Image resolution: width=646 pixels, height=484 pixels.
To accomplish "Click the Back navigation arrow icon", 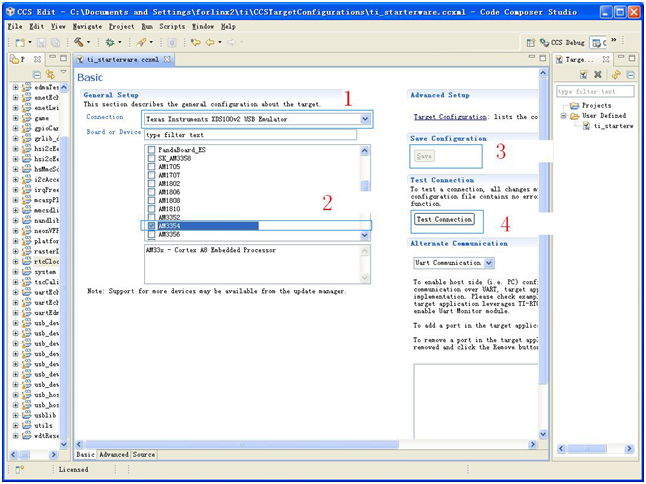I will [210, 42].
